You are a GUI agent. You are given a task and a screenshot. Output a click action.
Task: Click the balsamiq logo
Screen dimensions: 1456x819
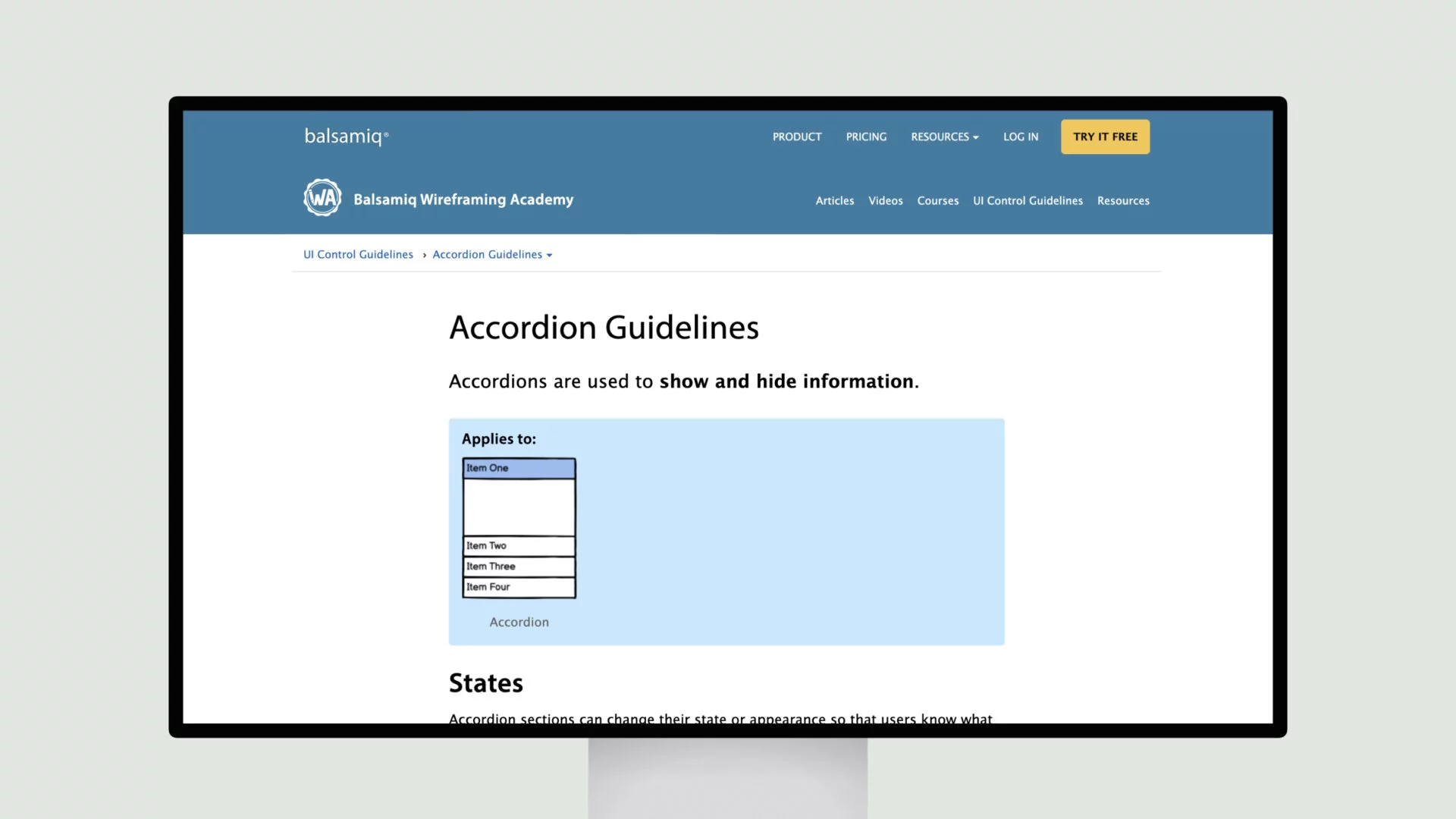[x=347, y=136]
